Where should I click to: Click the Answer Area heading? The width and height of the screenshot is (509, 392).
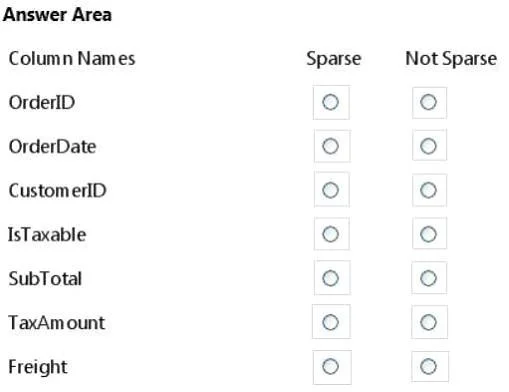(x=57, y=15)
